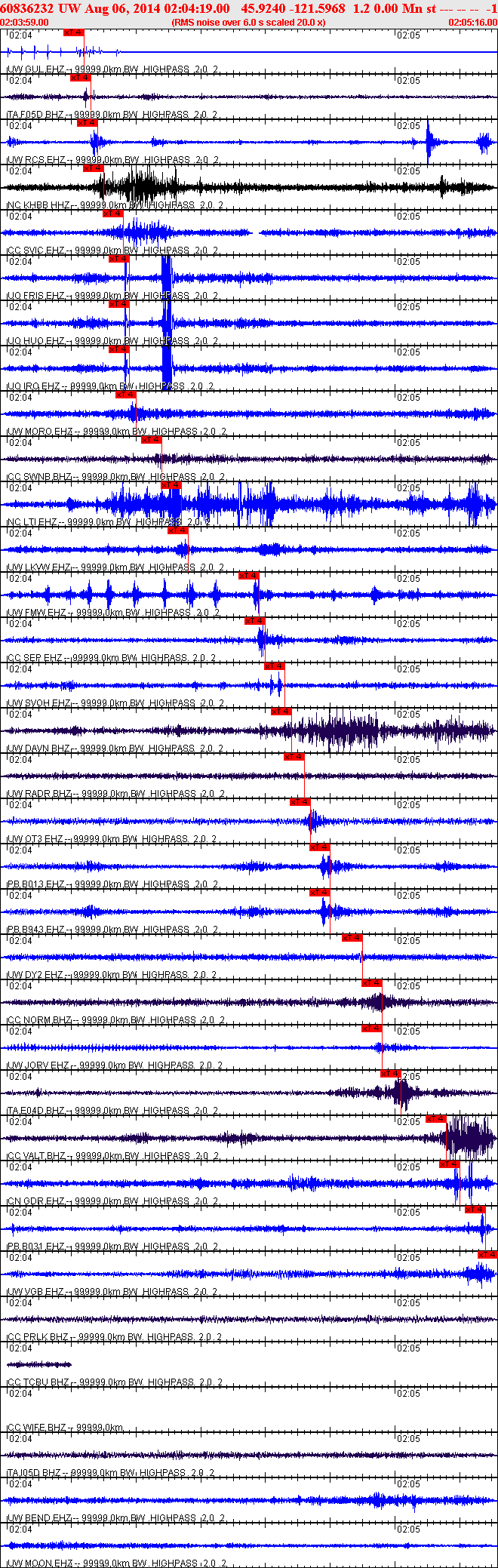Image resolution: width=498 pixels, height=1568 pixels.
Task: Select the red pick marker on UO FRIS trace
Action: (x=119, y=259)
